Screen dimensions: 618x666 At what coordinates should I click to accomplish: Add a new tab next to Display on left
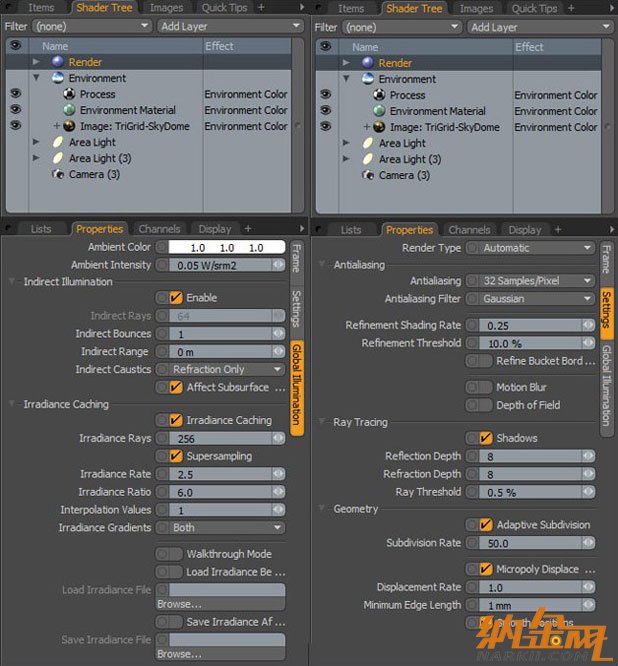pyautogui.click(x=248, y=229)
